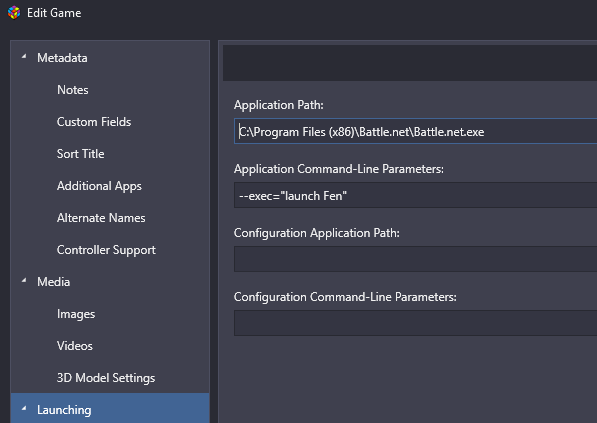Click the Configuration Application Path field
Image resolution: width=597 pixels, height=423 pixels.
(x=415, y=259)
